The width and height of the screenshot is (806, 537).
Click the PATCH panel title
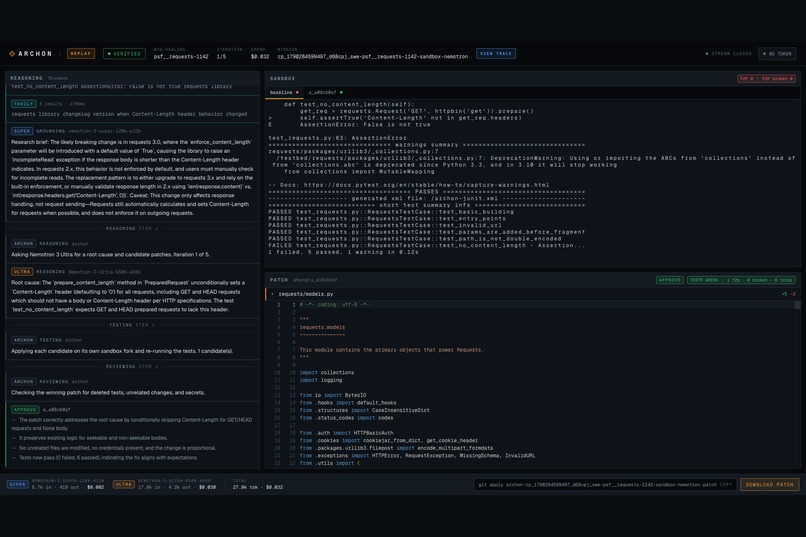(x=279, y=280)
